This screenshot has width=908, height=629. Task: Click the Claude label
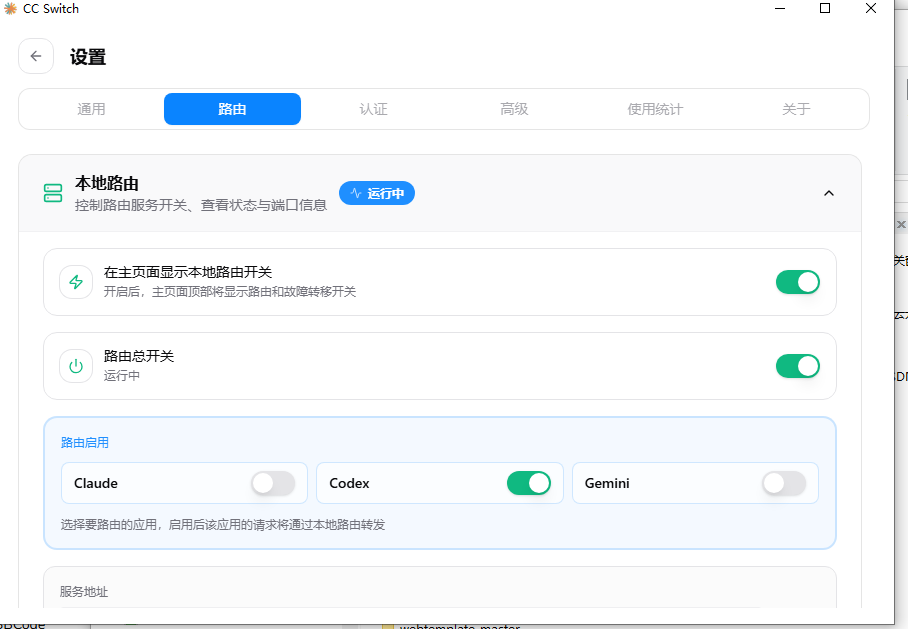[96, 483]
